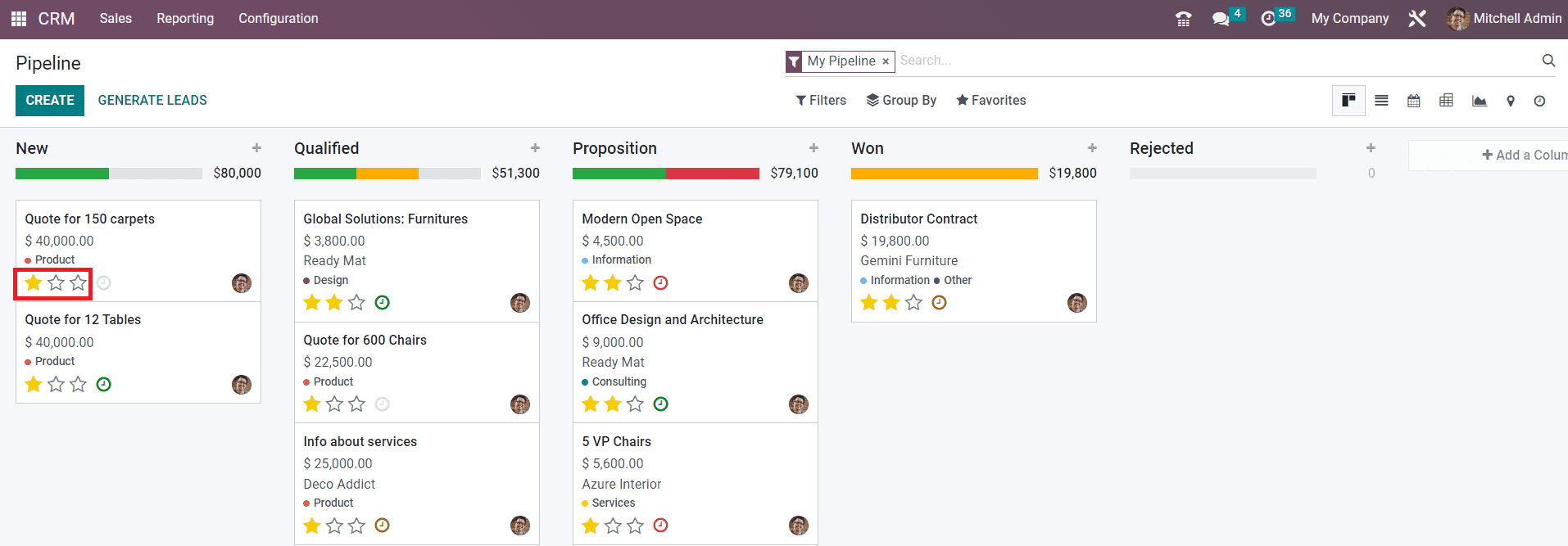Open the Configuration menu

click(278, 18)
